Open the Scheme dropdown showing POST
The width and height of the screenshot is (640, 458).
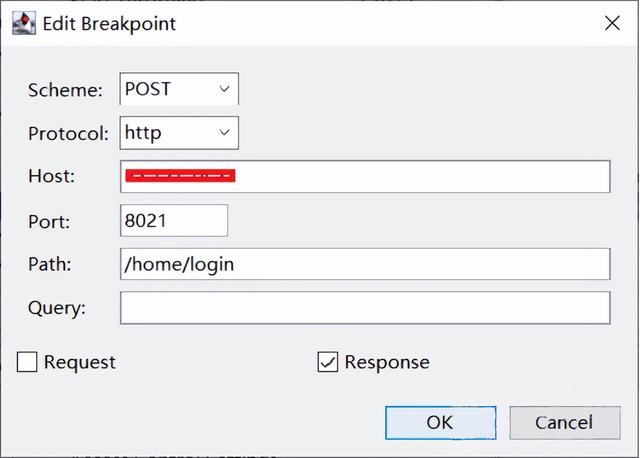(179, 89)
